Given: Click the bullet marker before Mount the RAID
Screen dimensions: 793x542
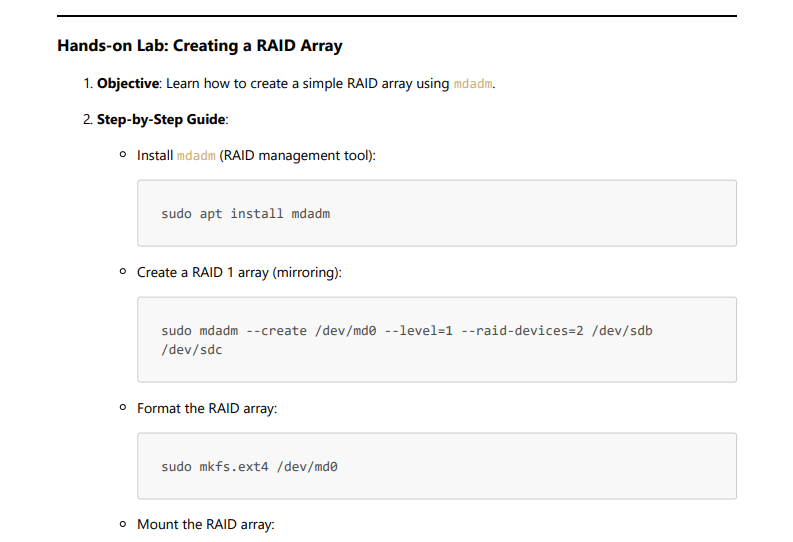Looking at the screenshot, I should tap(123, 524).
